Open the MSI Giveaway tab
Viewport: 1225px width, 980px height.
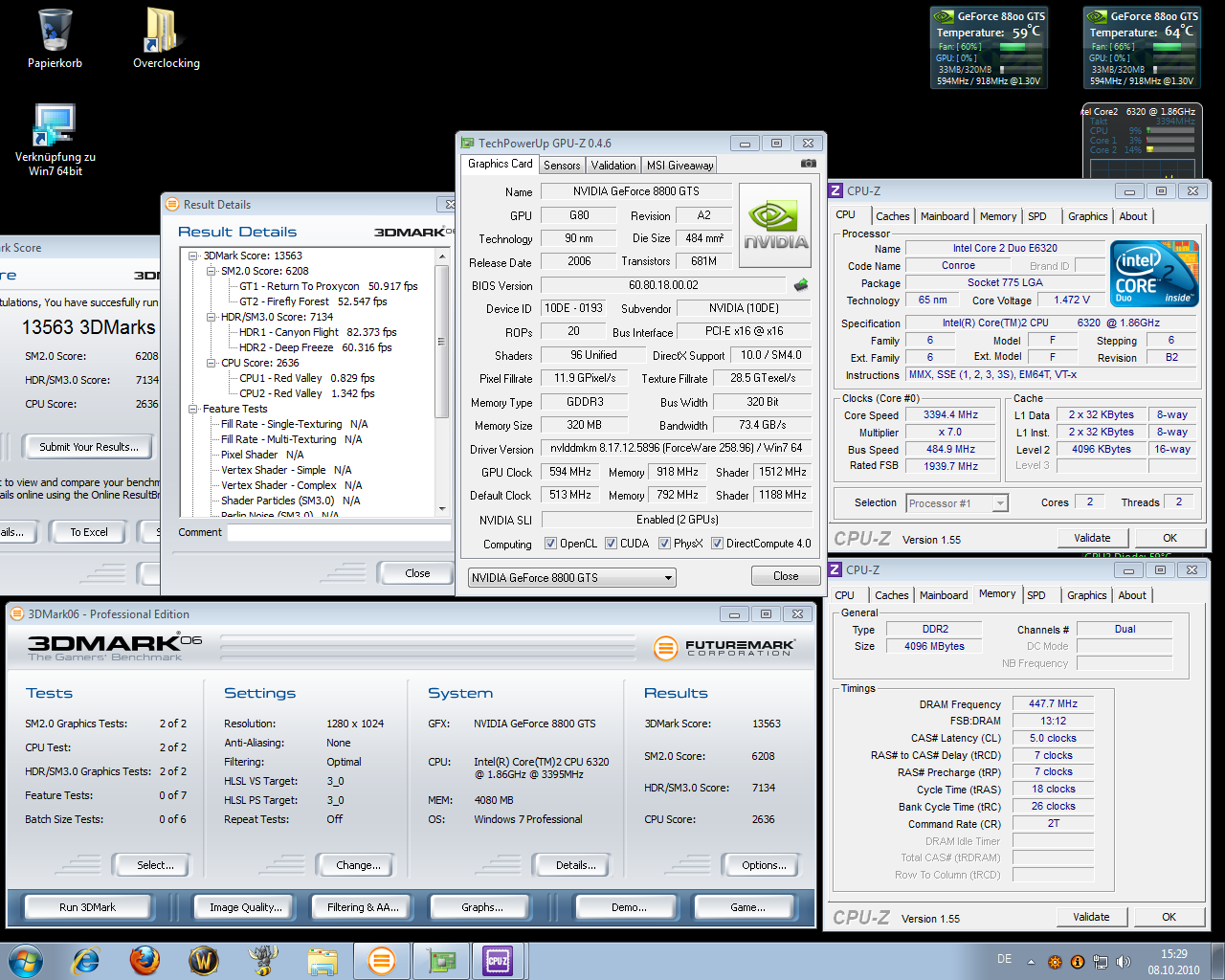679,166
